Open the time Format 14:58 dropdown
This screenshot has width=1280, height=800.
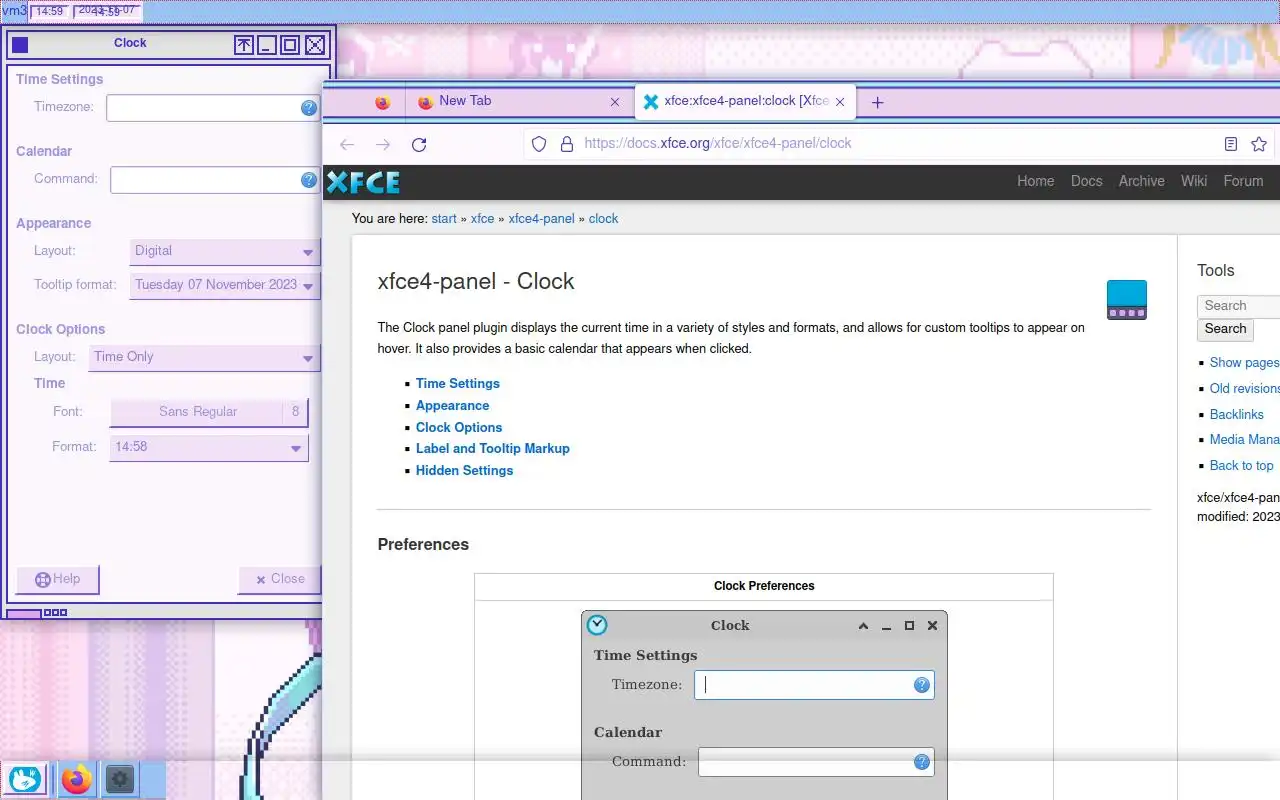pyautogui.click(x=208, y=448)
